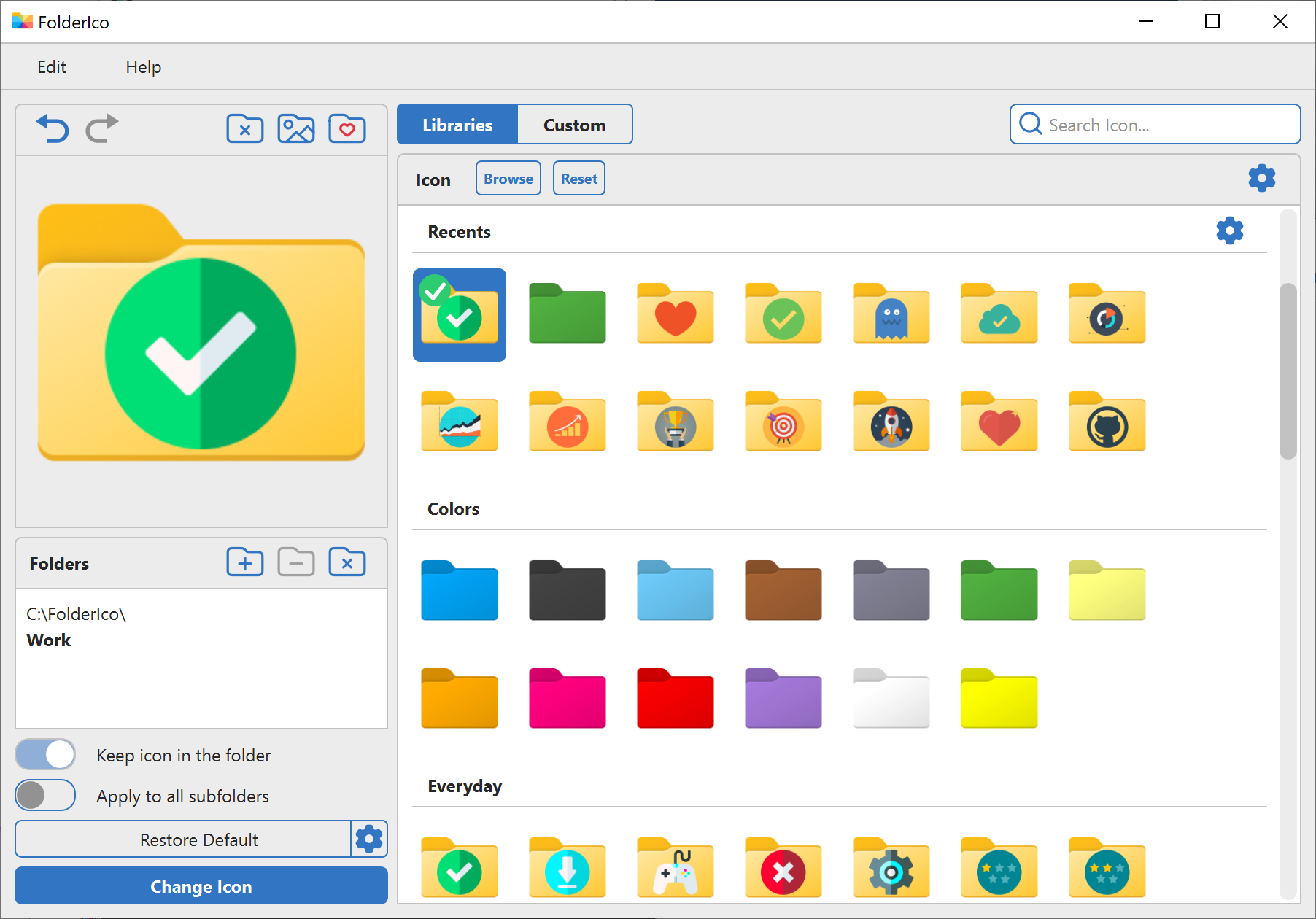Add a folder using the plus icon
1316x919 pixels.
coord(244,562)
